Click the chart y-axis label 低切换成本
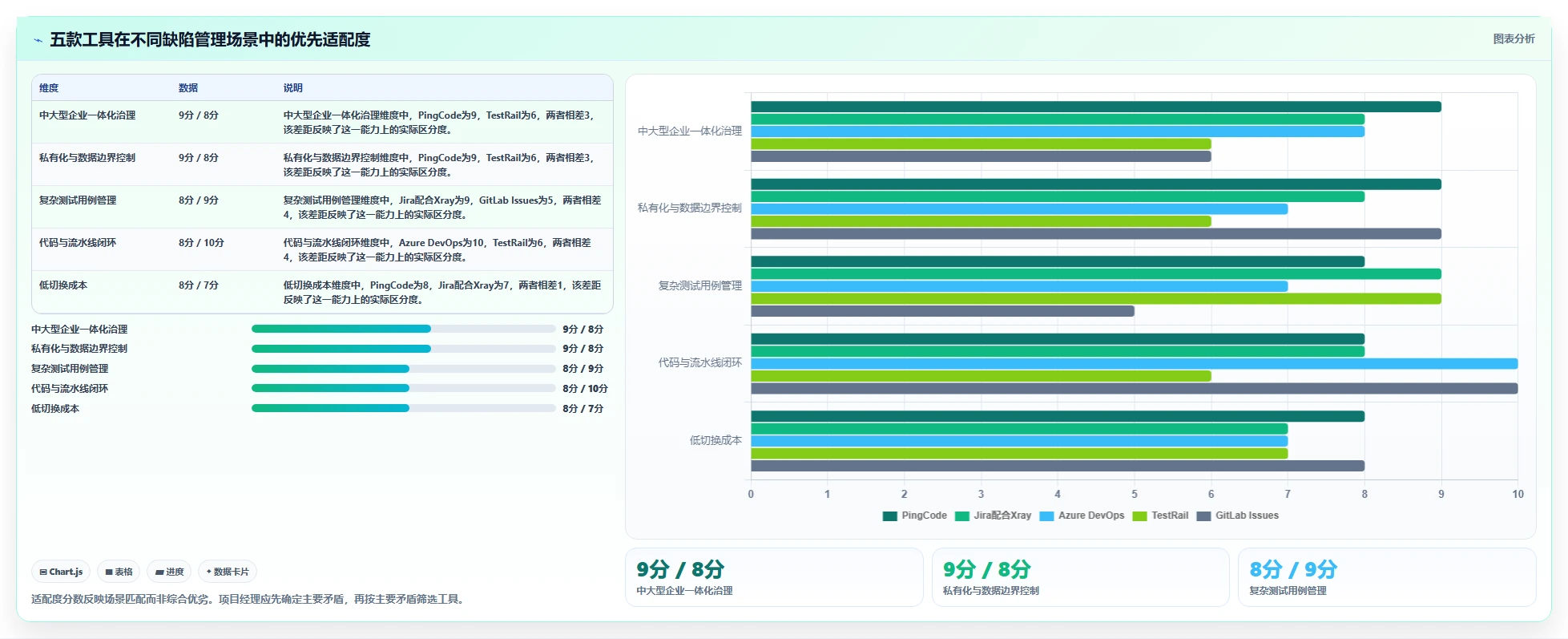 pyautogui.click(x=715, y=440)
